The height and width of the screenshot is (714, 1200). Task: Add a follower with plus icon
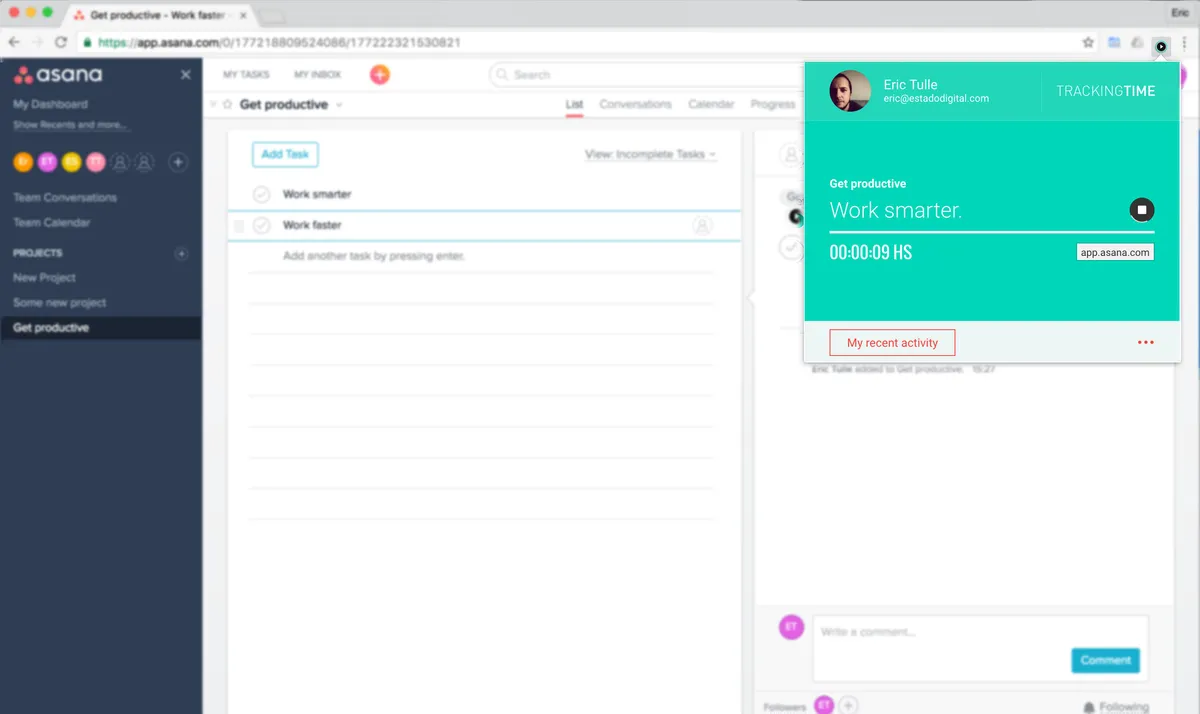click(848, 706)
